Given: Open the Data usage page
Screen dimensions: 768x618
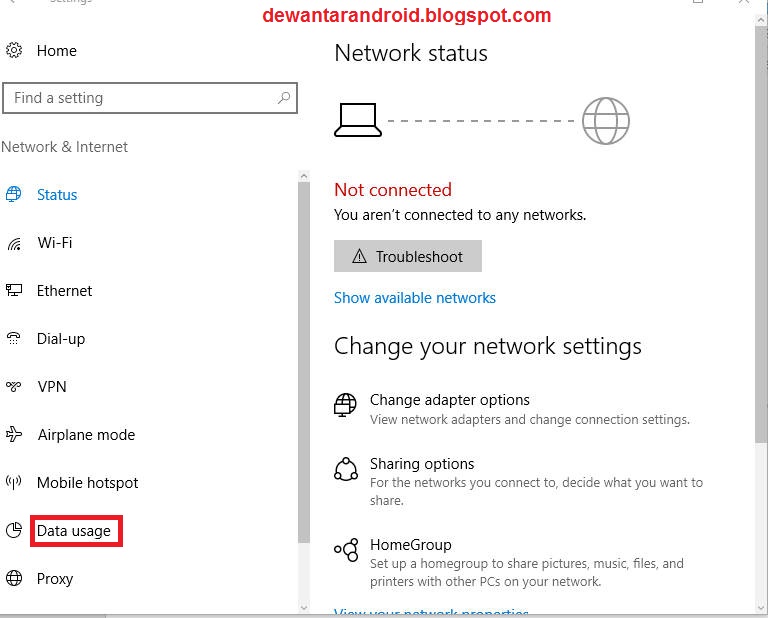Looking at the screenshot, I should pyautogui.click(x=74, y=531).
